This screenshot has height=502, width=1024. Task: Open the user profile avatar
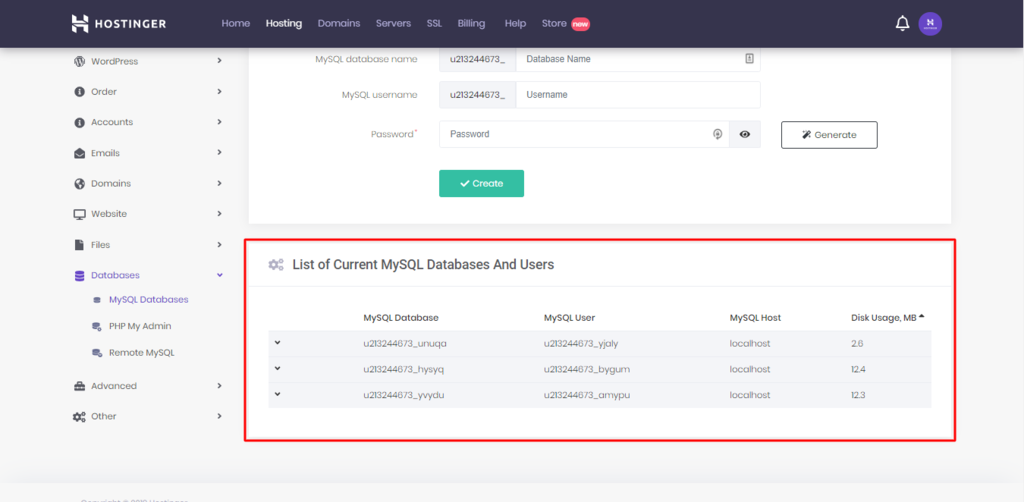coord(930,24)
